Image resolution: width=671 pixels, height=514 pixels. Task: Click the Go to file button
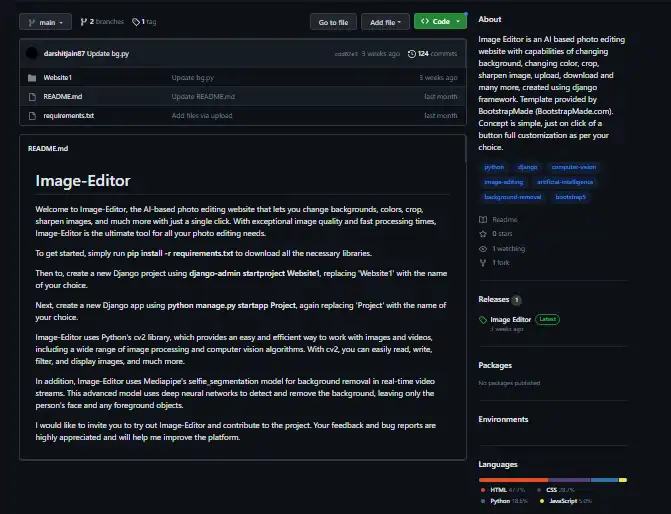click(x=333, y=22)
